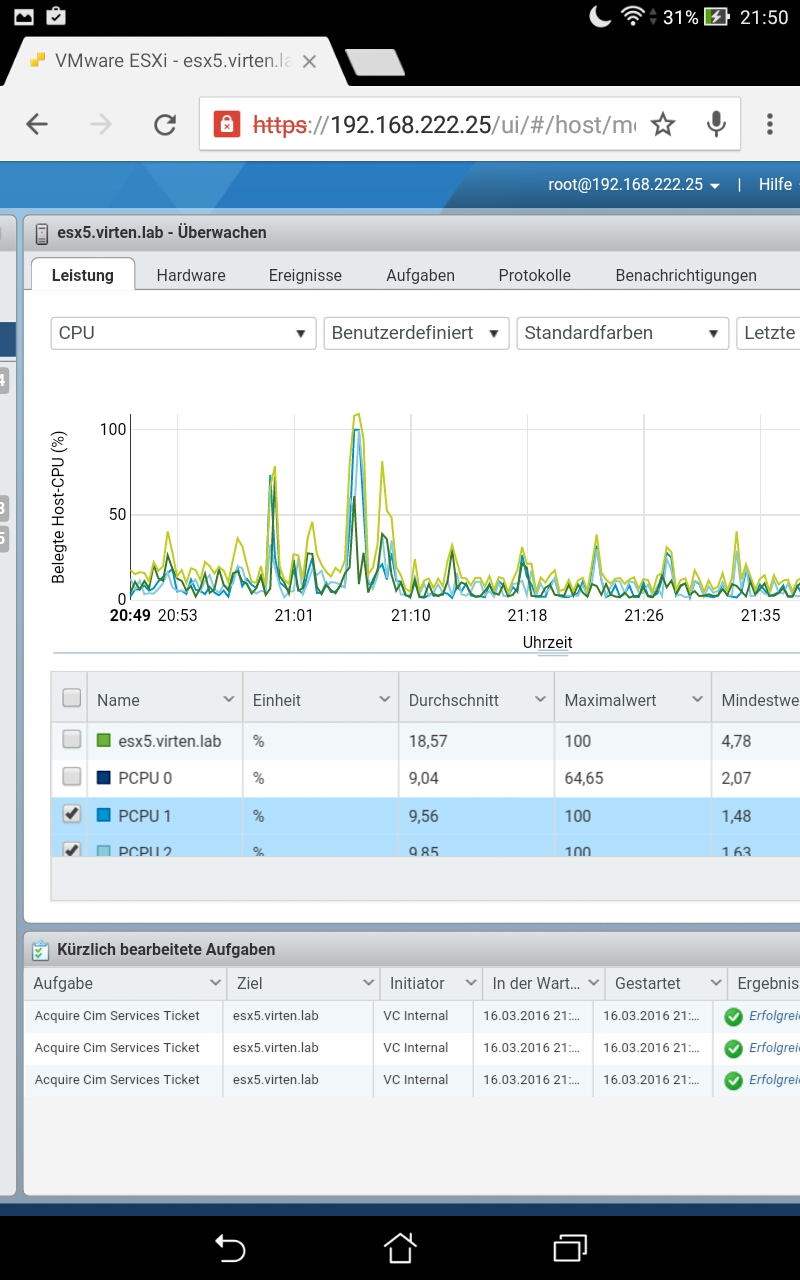Open Einheit column header dropdown
Viewport: 800px width, 1280px height.
384,700
